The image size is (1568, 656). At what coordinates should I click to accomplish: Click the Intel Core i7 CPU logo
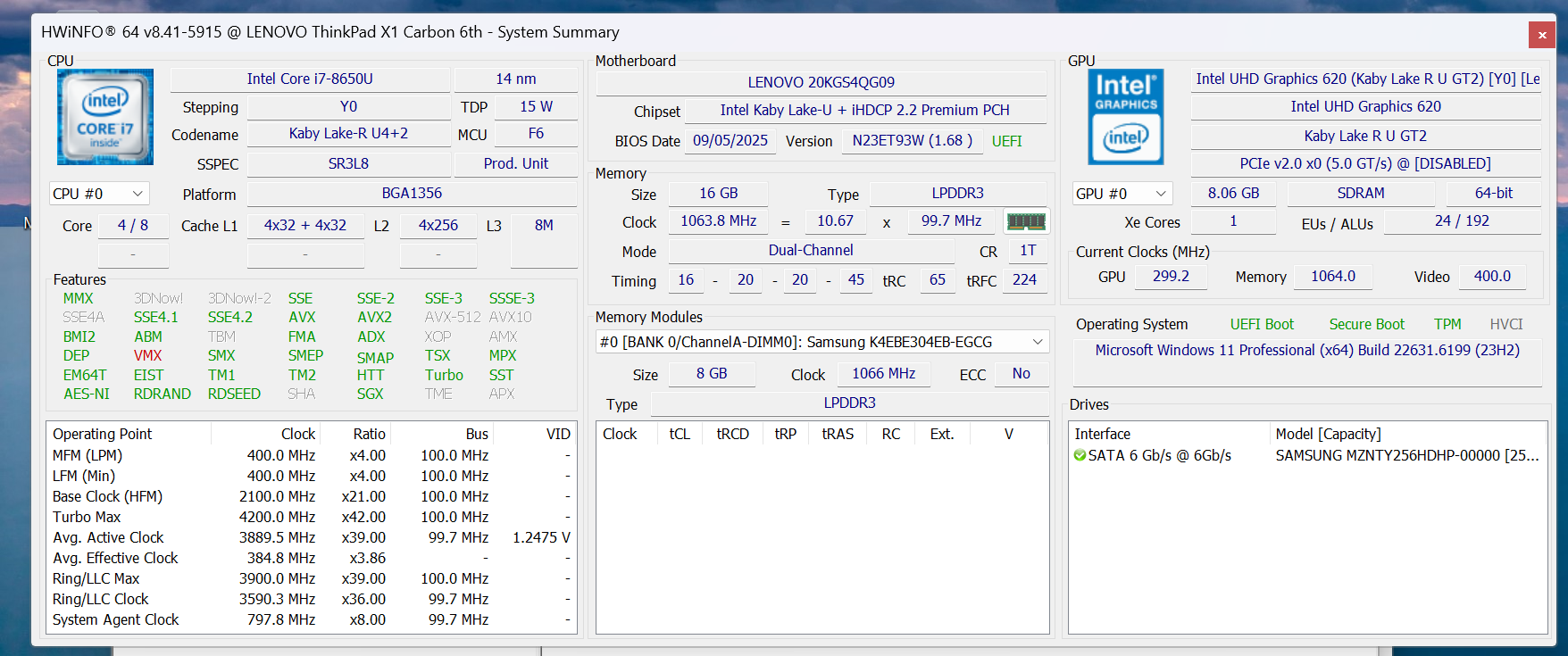coord(105,117)
